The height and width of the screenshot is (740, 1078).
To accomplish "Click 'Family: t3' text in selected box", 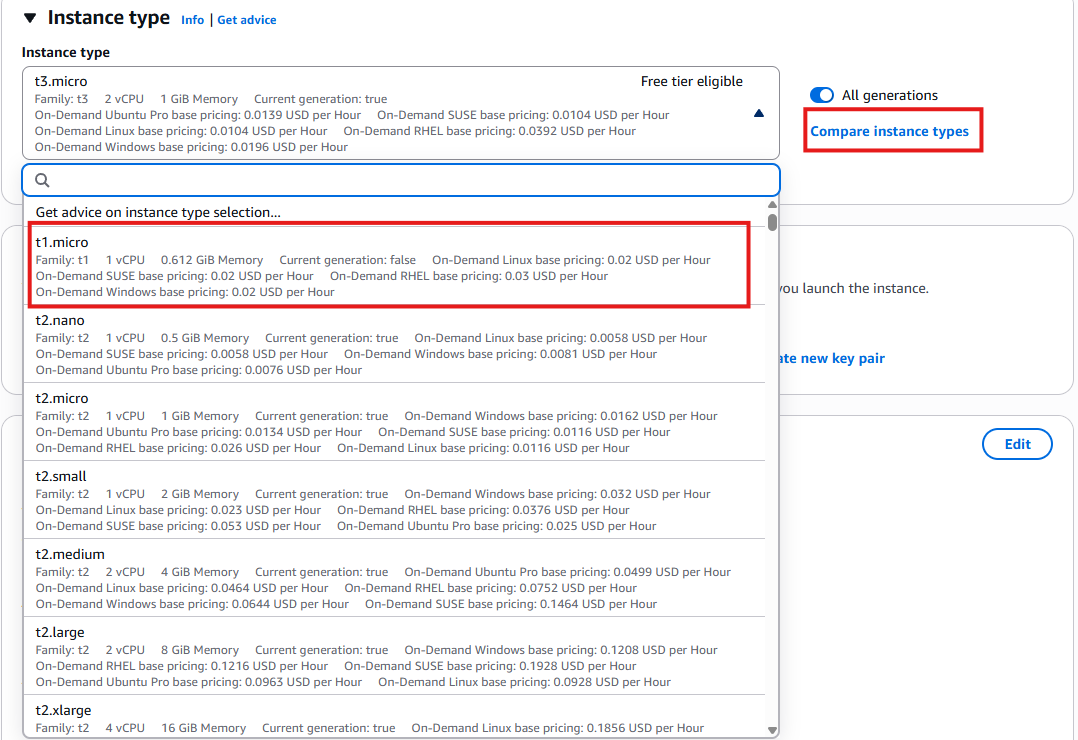I will click(x=61, y=99).
